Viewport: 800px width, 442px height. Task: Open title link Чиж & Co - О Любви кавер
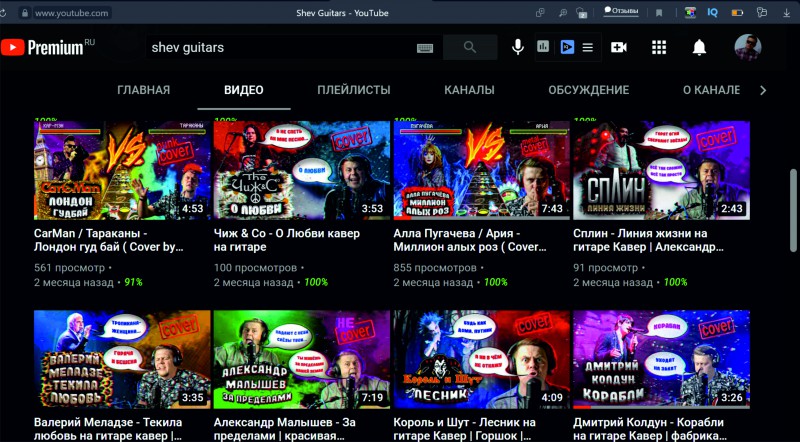(287, 240)
